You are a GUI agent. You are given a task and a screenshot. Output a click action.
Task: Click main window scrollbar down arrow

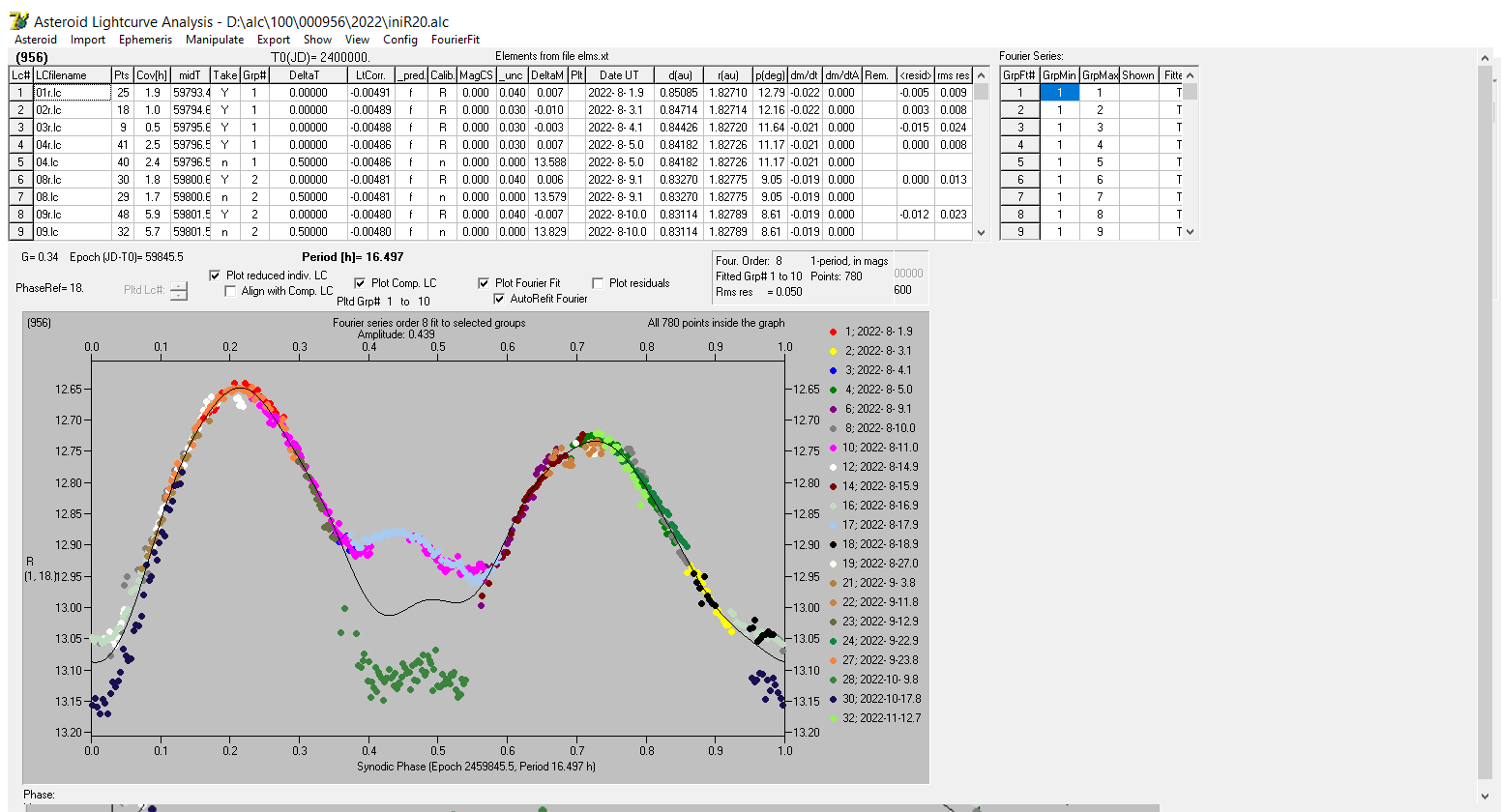click(1486, 797)
